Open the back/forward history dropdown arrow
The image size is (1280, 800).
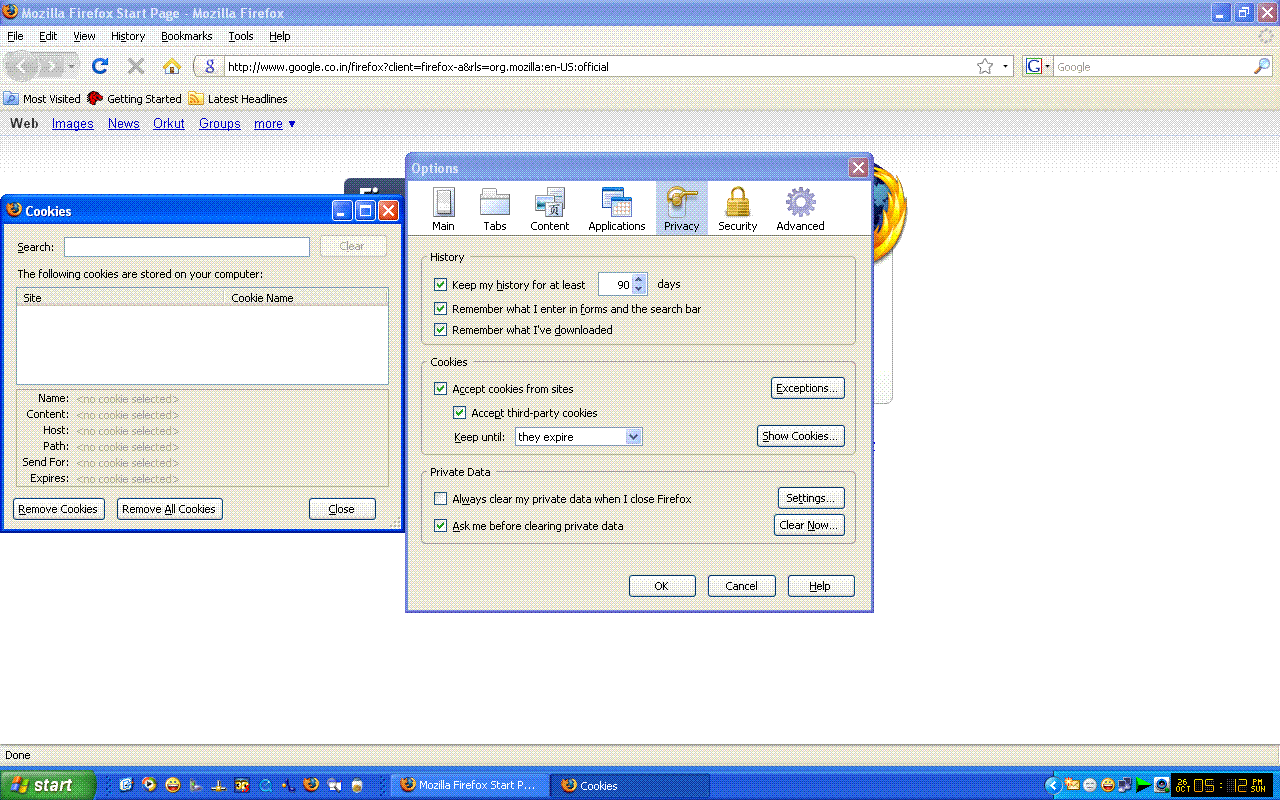[72, 67]
